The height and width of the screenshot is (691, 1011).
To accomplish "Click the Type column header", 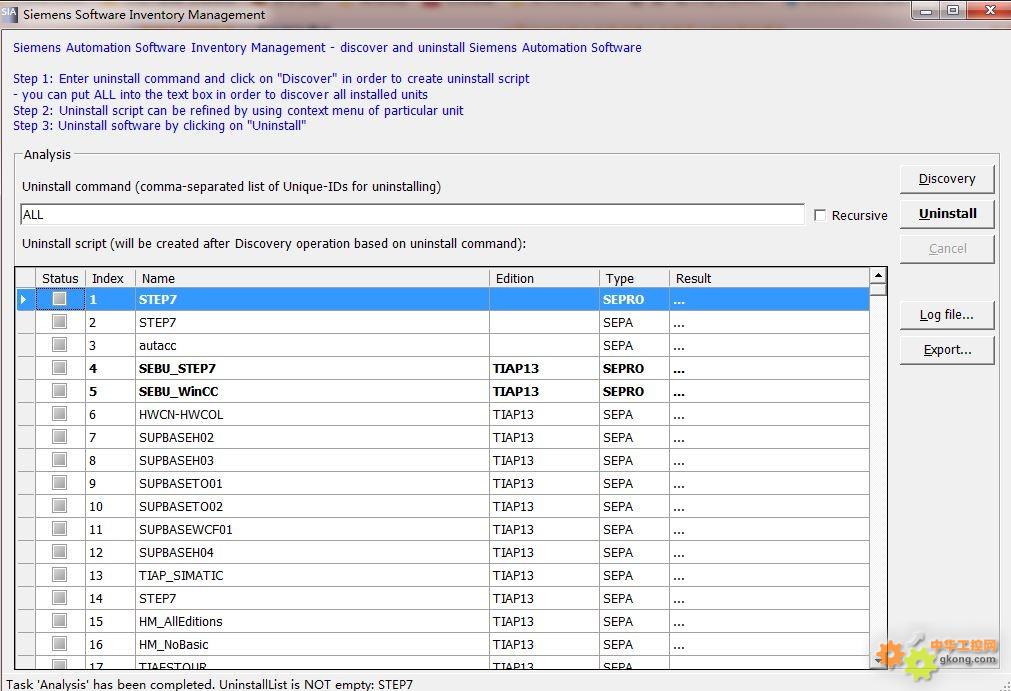I will click(634, 278).
